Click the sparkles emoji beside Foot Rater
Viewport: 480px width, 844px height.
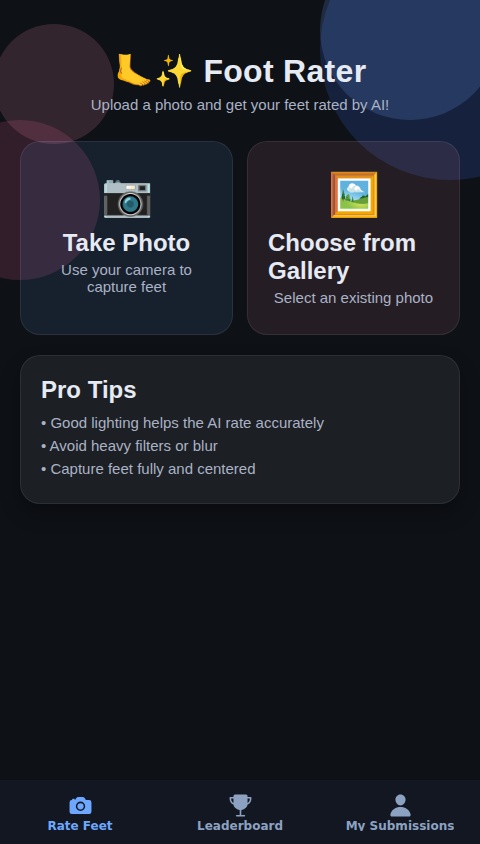coord(173,71)
